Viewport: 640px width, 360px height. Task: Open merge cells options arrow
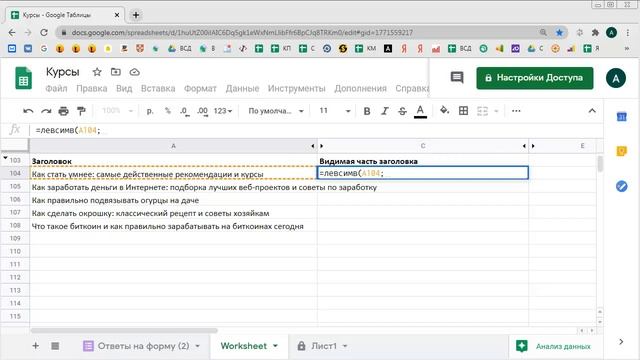tap(496, 111)
